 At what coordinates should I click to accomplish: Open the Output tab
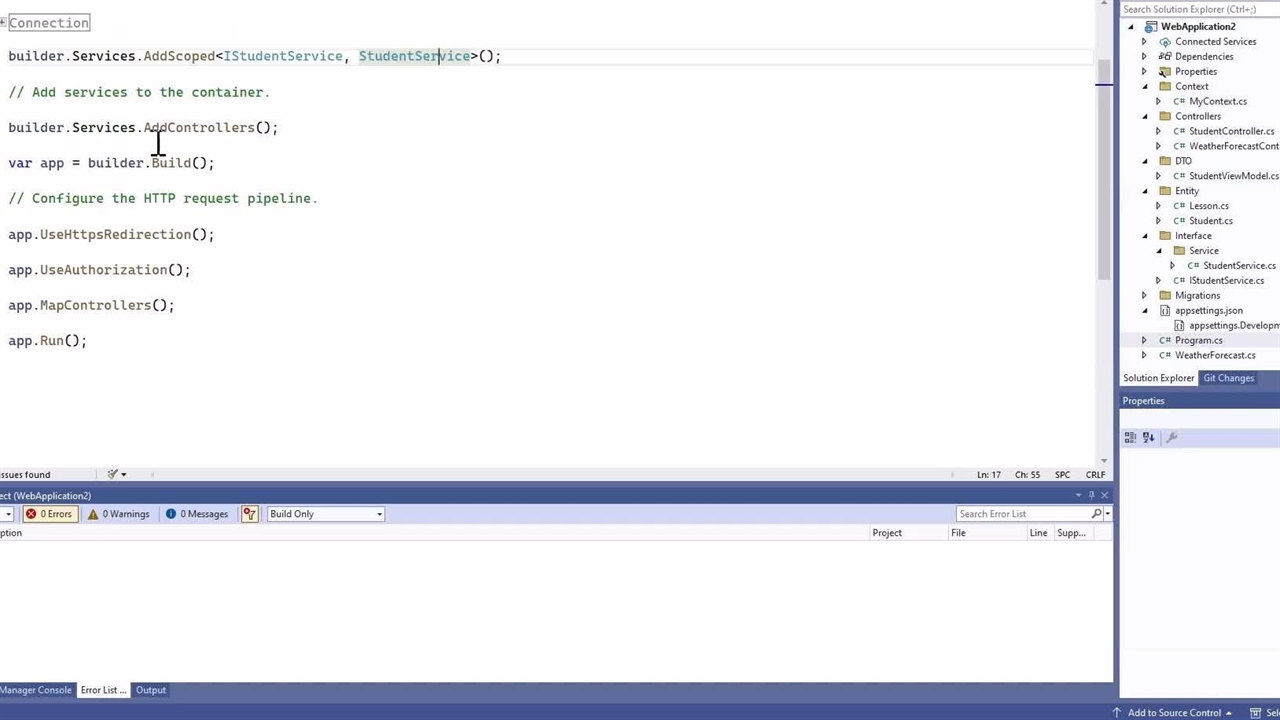[151, 690]
